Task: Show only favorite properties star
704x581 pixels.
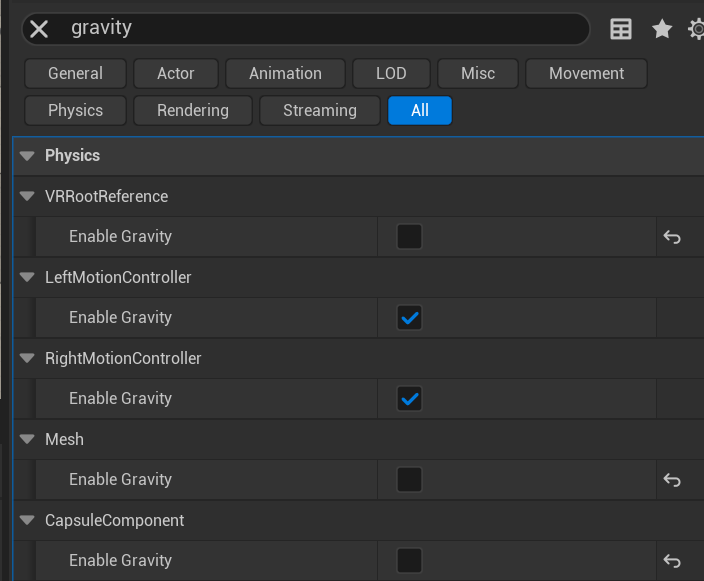Action: pos(662,29)
